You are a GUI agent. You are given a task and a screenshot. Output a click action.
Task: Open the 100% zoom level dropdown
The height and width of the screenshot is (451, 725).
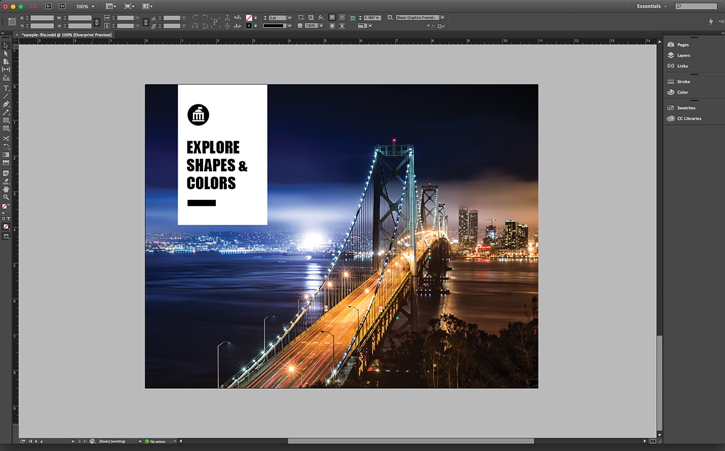pos(86,6)
